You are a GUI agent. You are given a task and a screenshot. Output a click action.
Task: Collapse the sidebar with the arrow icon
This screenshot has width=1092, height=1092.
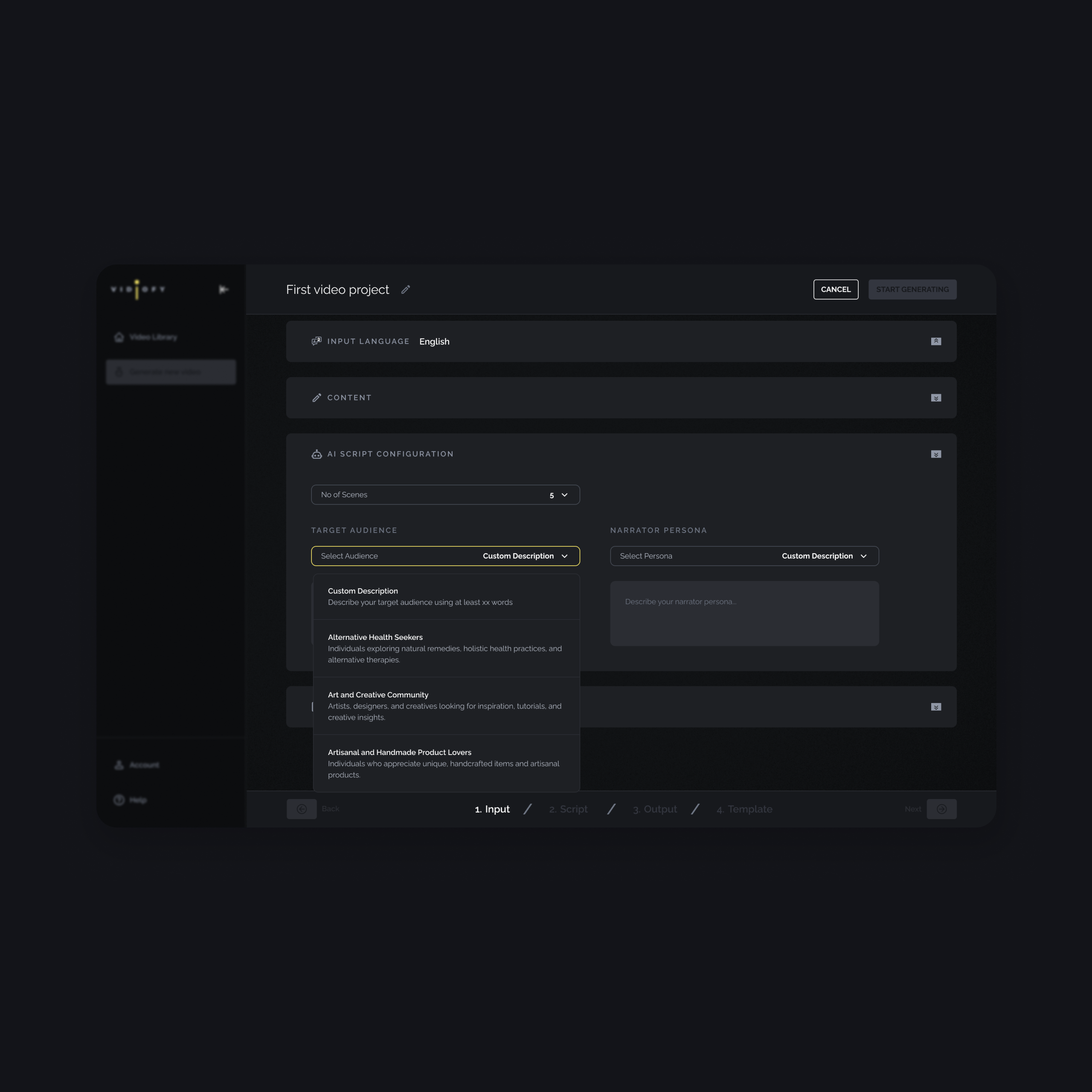pyautogui.click(x=223, y=289)
